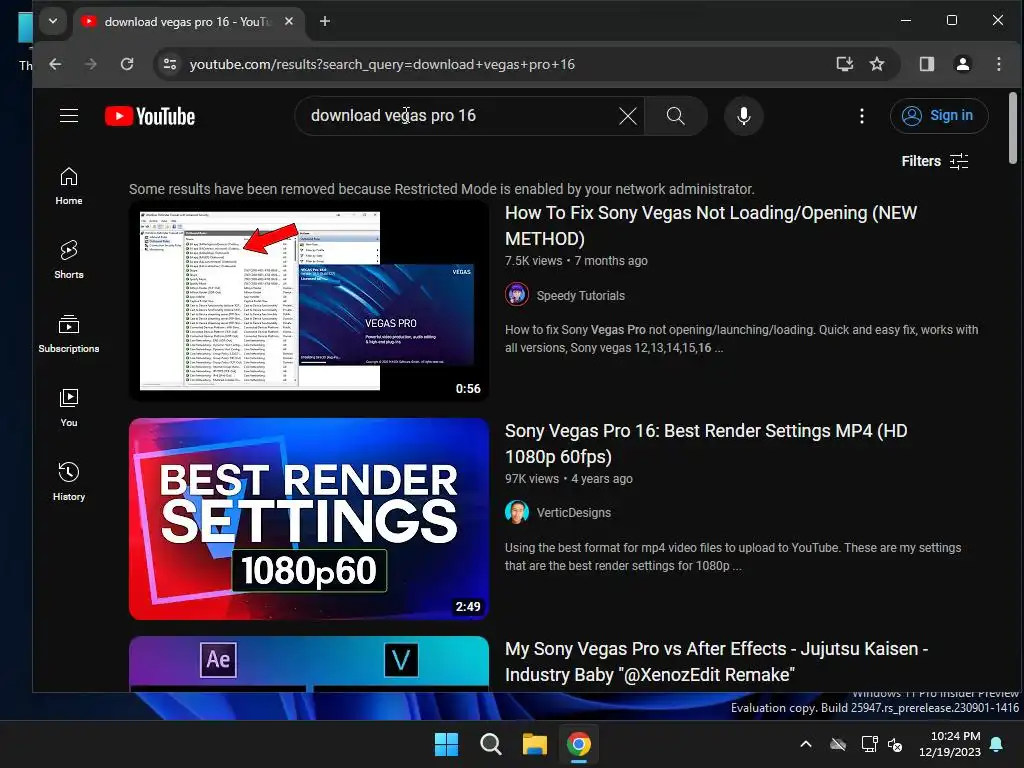Start voice search with the microphone icon

[x=743, y=116]
